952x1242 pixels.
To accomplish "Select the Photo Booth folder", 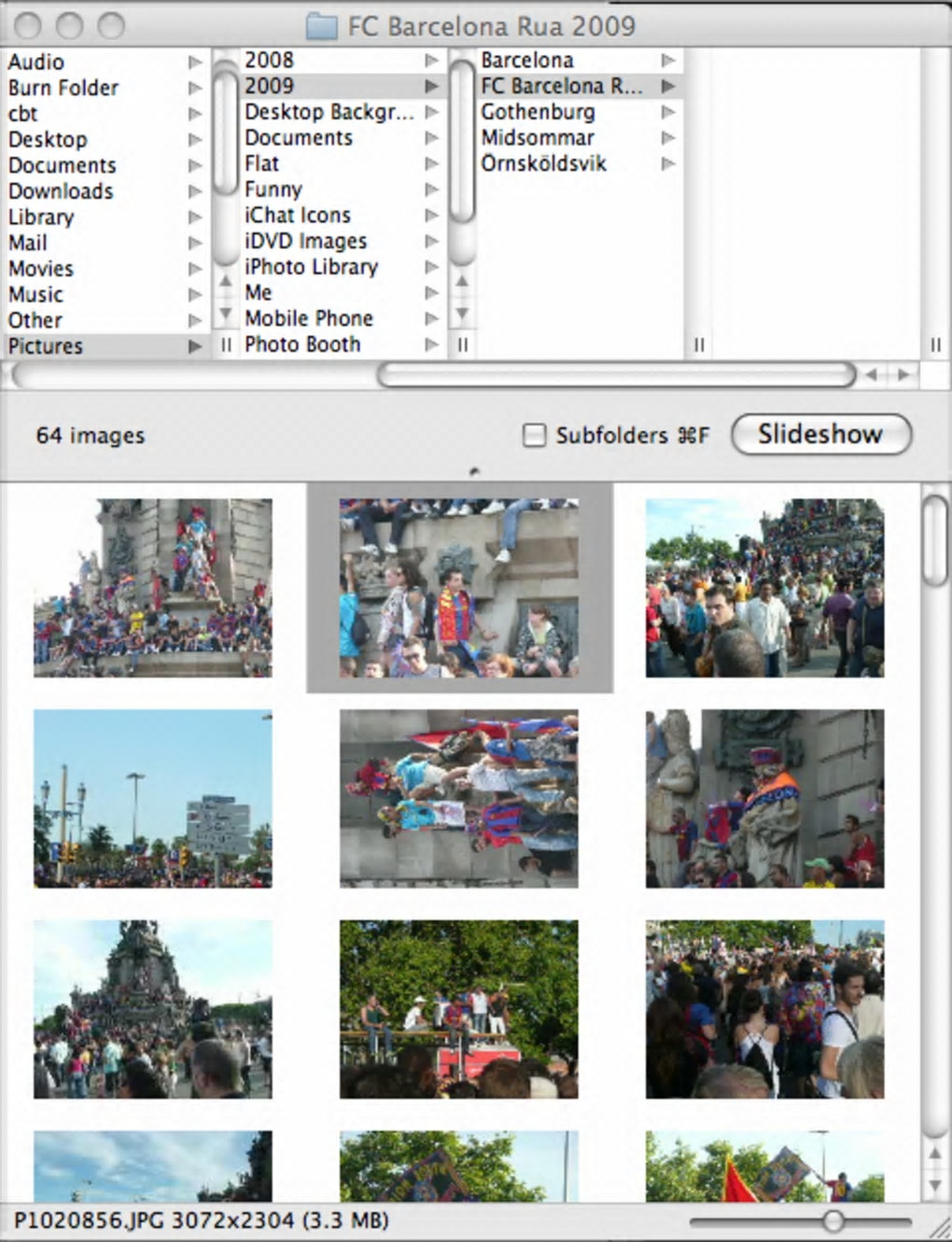I will (302, 344).
